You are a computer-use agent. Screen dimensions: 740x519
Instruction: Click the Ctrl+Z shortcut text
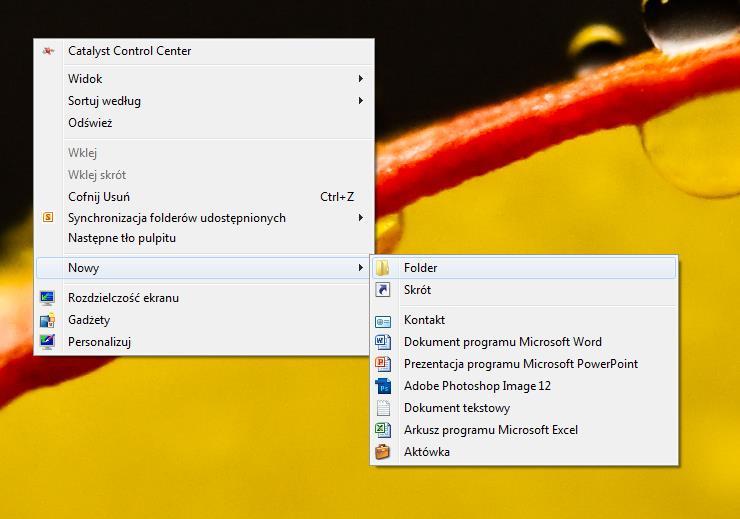coord(337,197)
